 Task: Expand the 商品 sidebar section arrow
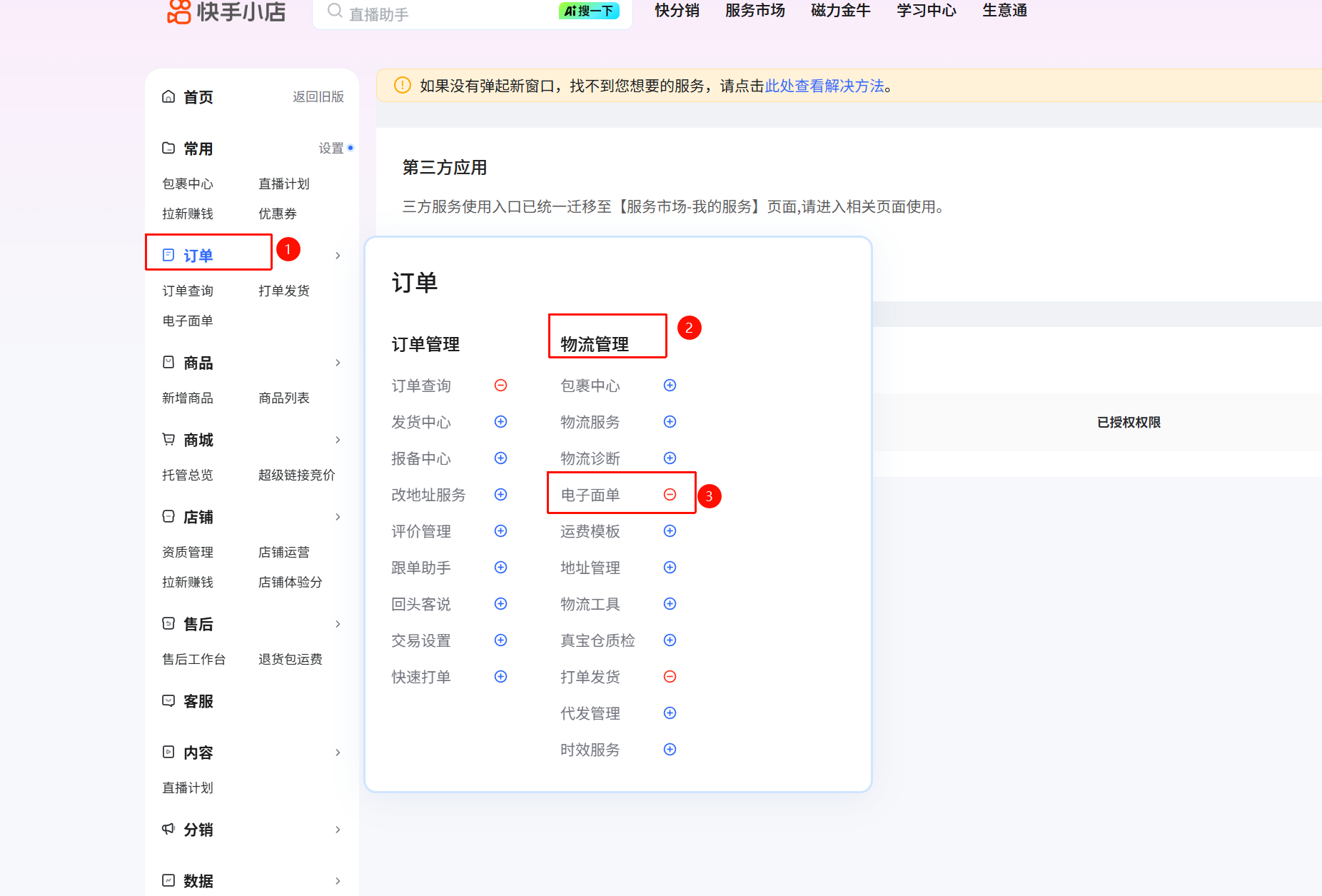click(338, 363)
